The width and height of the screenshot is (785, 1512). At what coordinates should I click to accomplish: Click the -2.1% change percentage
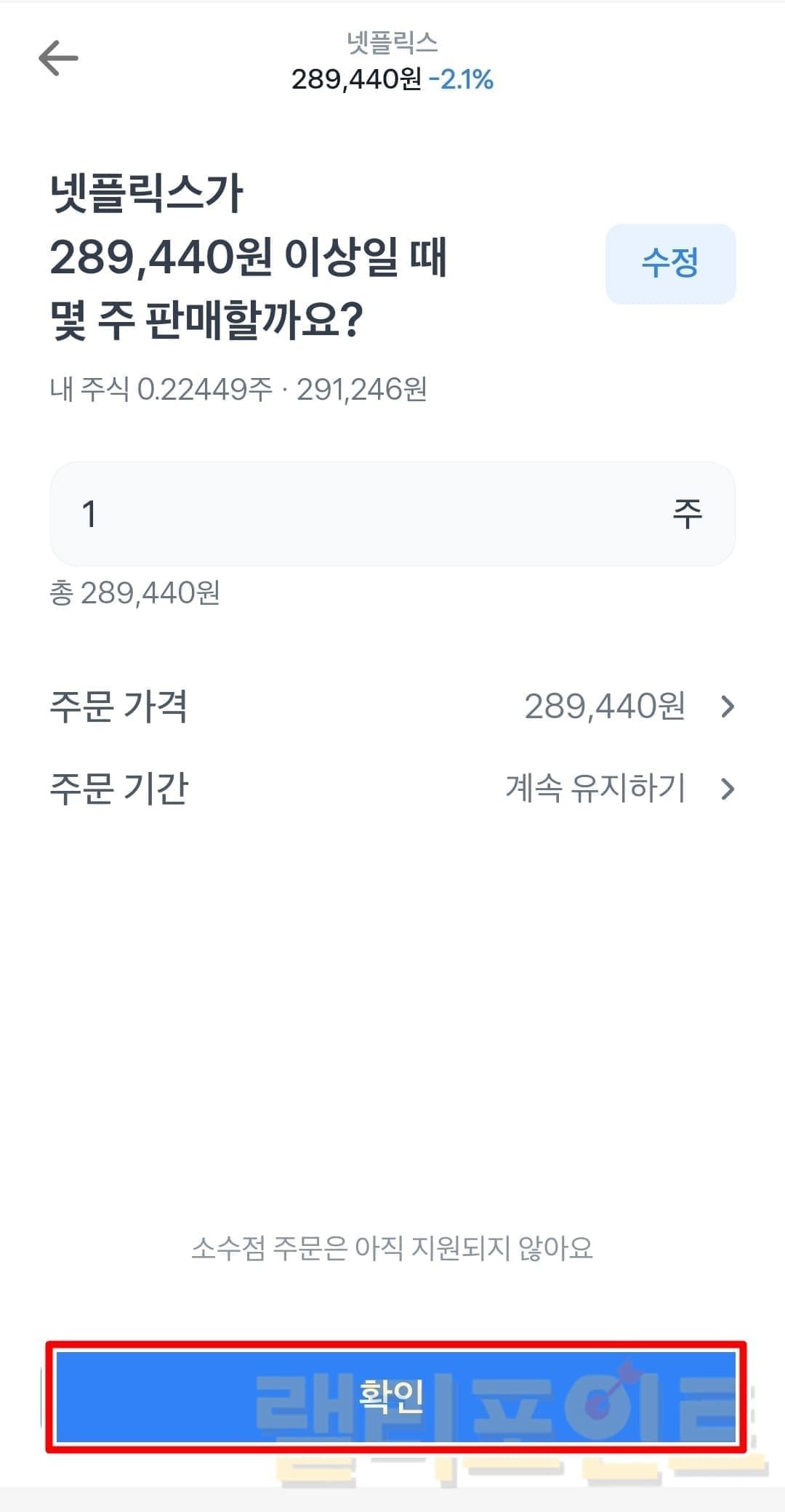tap(461, 79)
